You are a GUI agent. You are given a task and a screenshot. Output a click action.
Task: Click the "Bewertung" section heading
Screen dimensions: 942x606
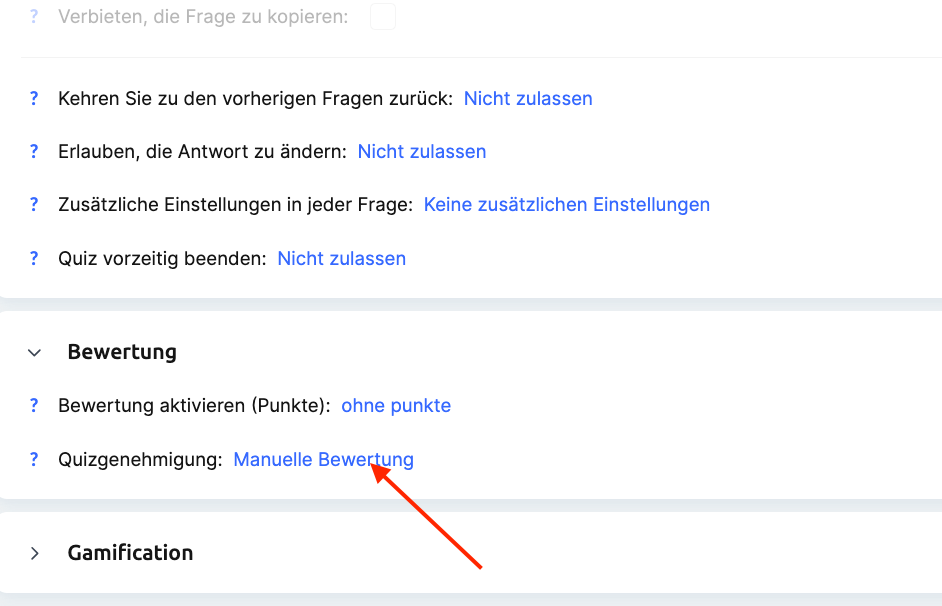(122, 352)
